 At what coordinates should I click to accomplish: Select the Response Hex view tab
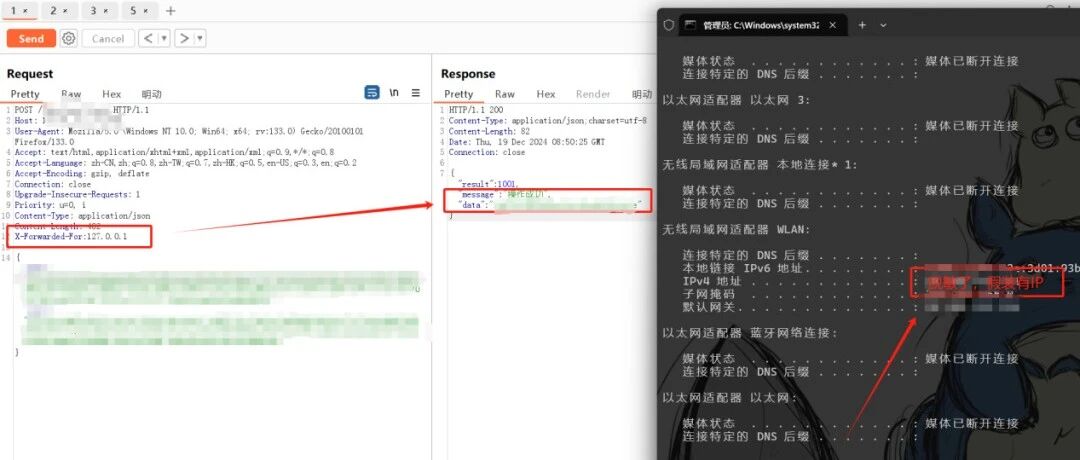[546, 94]
